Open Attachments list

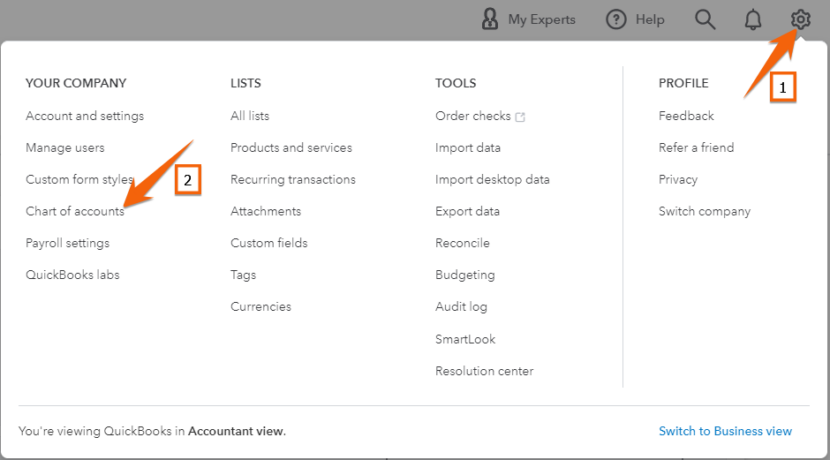tap(266, 211)
